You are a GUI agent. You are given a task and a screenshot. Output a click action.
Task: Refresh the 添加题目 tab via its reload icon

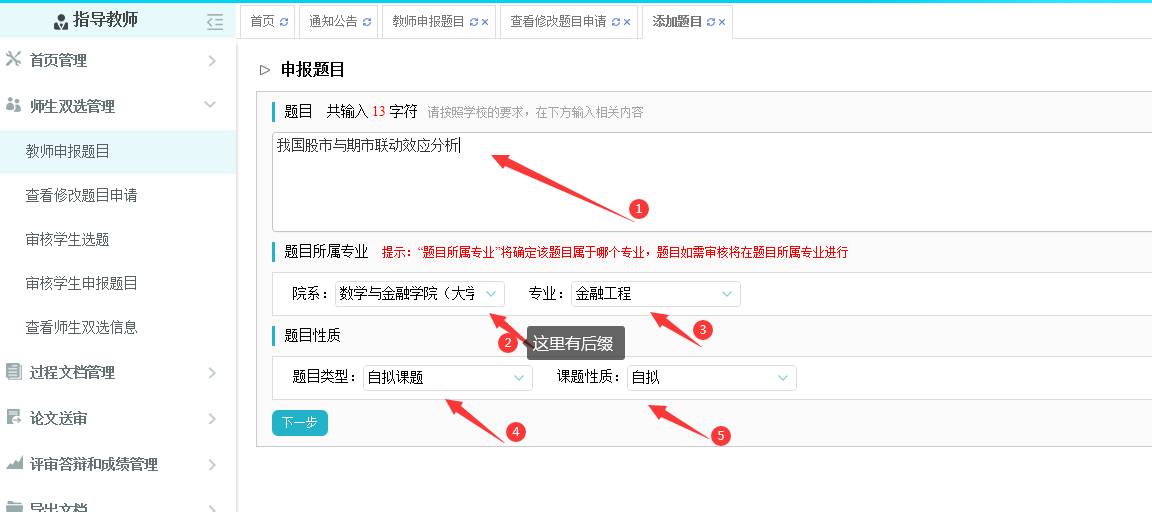pos(710,21)
